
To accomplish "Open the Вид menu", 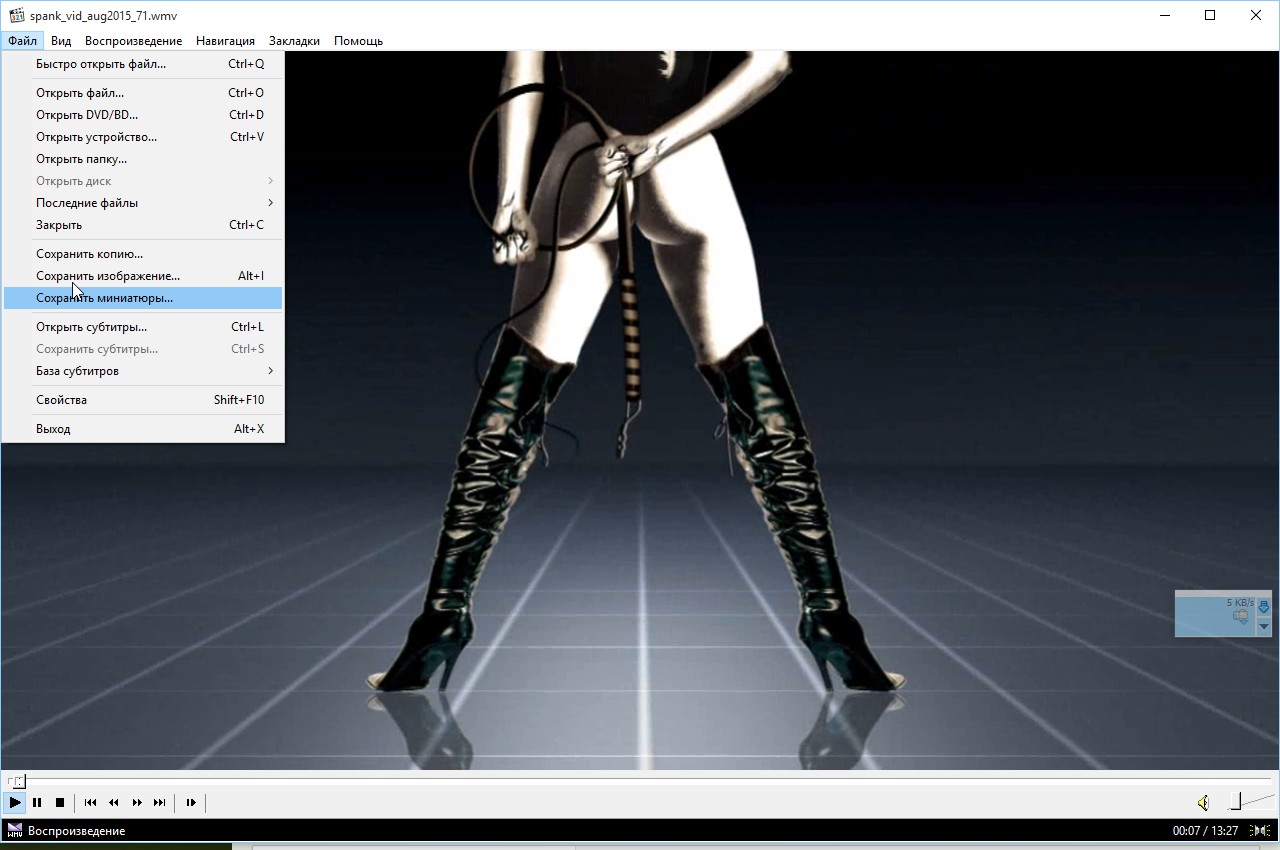I will click(61, 41).
